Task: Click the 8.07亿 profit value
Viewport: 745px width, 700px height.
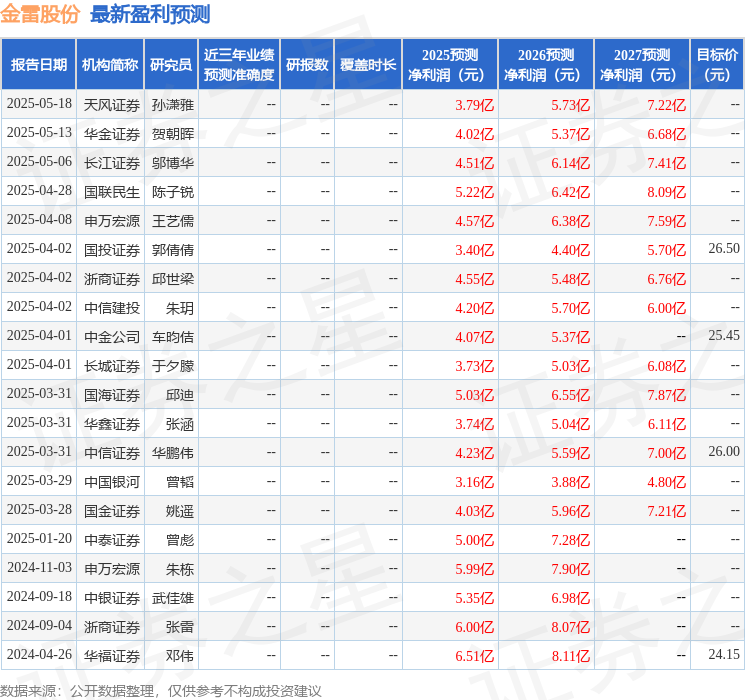Action: (x=570, y=627)
